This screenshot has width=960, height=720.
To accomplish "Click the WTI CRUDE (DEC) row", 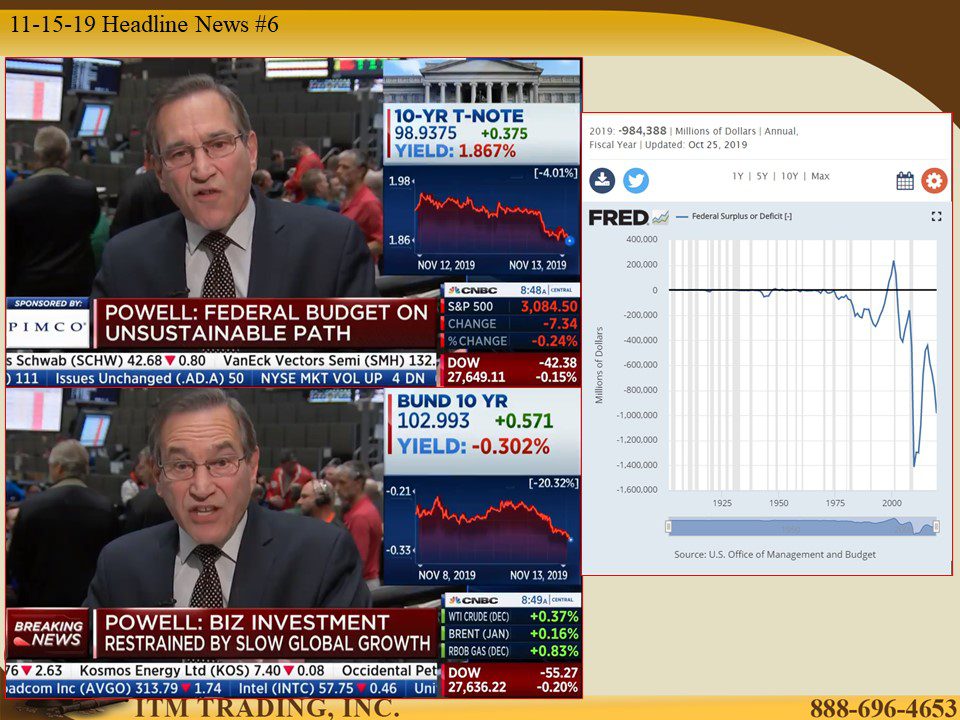I will pos(512,617).
